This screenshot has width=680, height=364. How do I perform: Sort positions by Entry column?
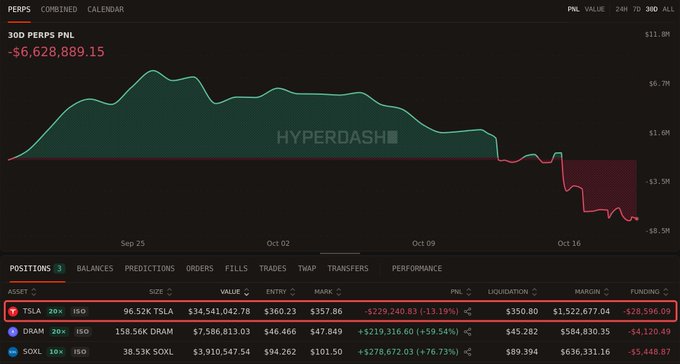281,292
